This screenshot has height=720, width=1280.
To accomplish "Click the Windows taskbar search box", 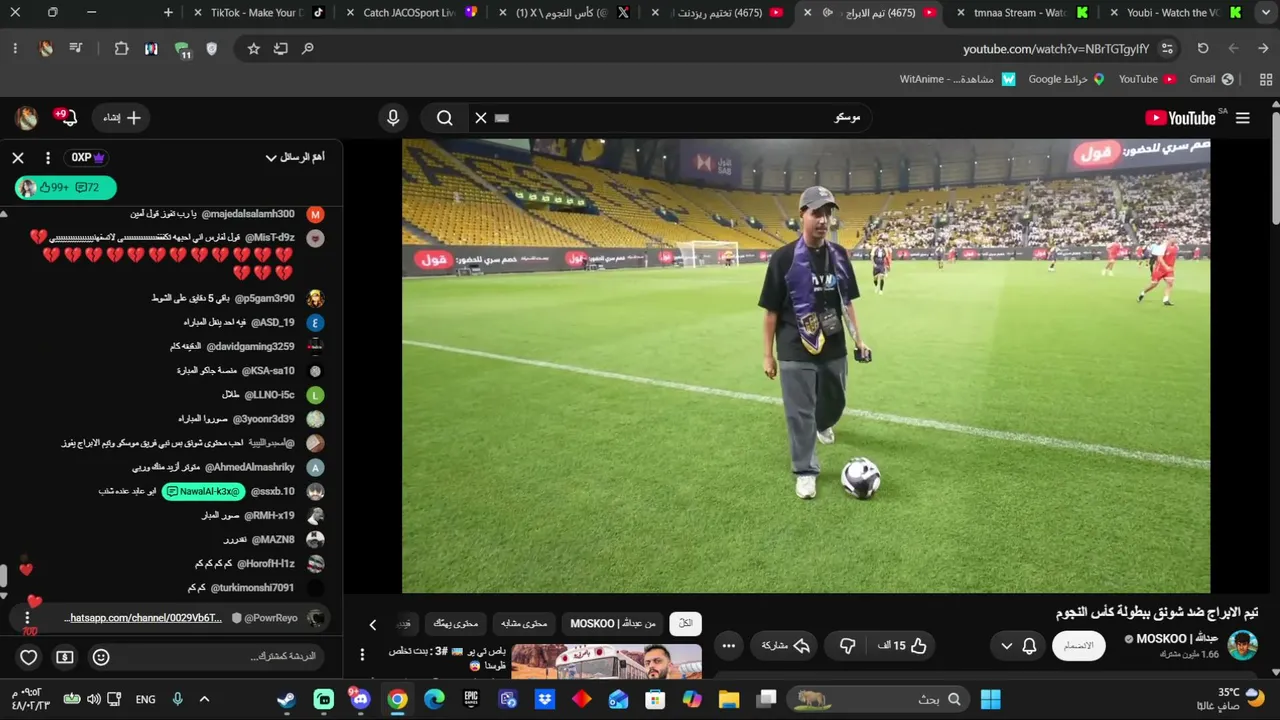I will pyautogui.click(x=878, y=699).
